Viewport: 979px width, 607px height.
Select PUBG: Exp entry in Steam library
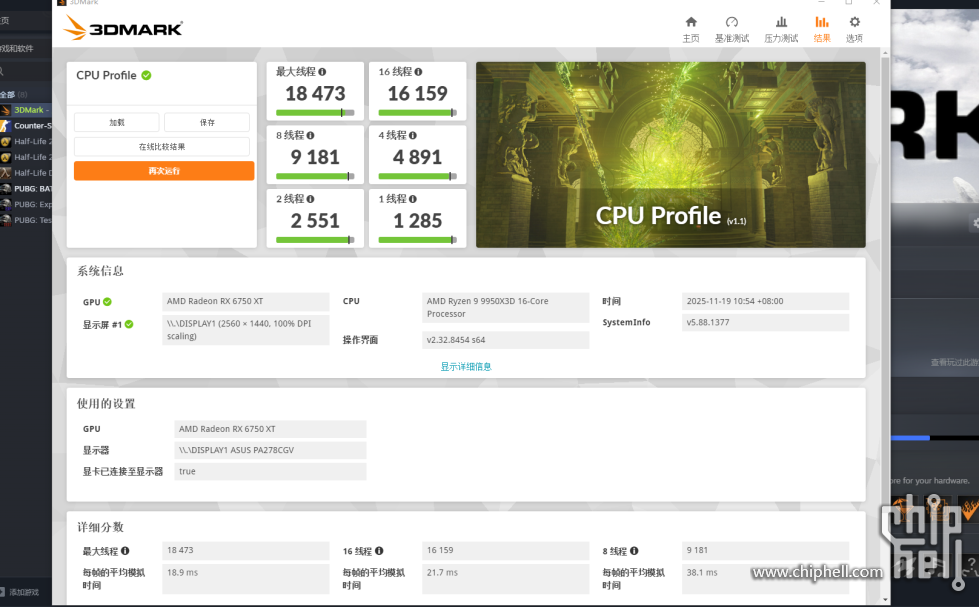point(26,204)
